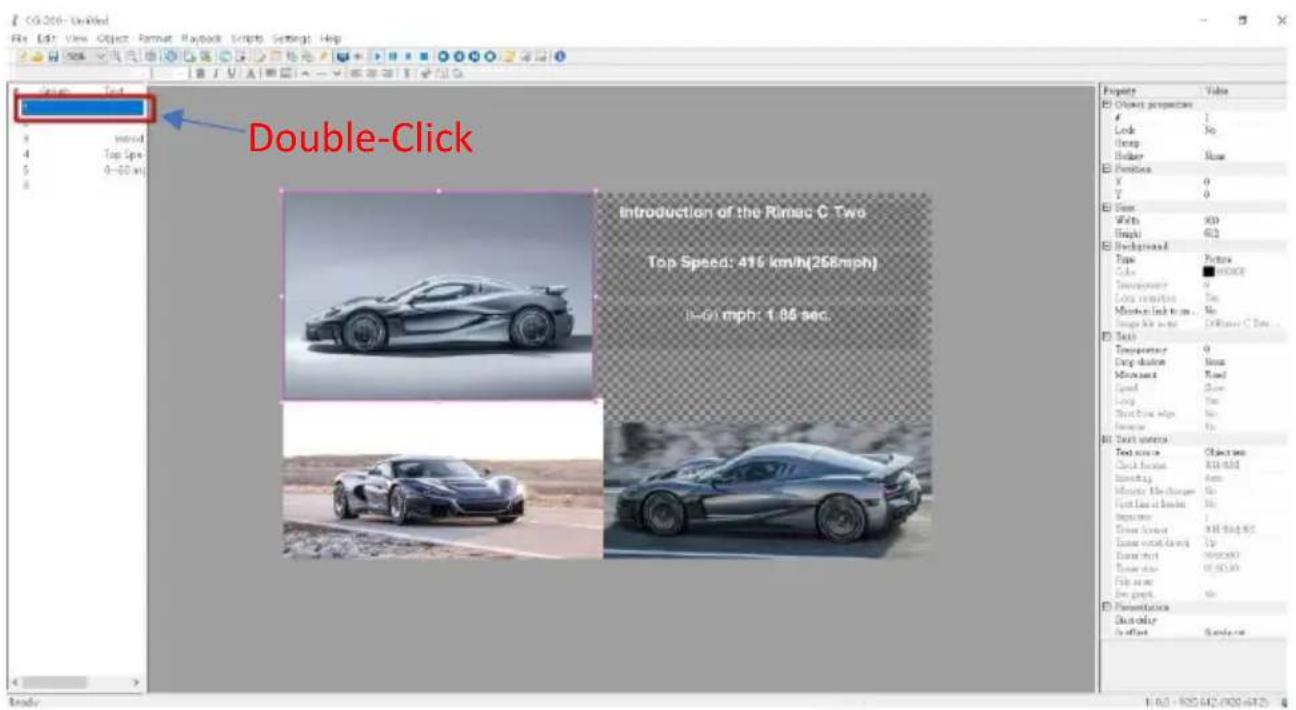Collapse the Presentation section
The height and width of the screenshot is (710, 1296).
pyautogui.click(x=1107, y=608)
